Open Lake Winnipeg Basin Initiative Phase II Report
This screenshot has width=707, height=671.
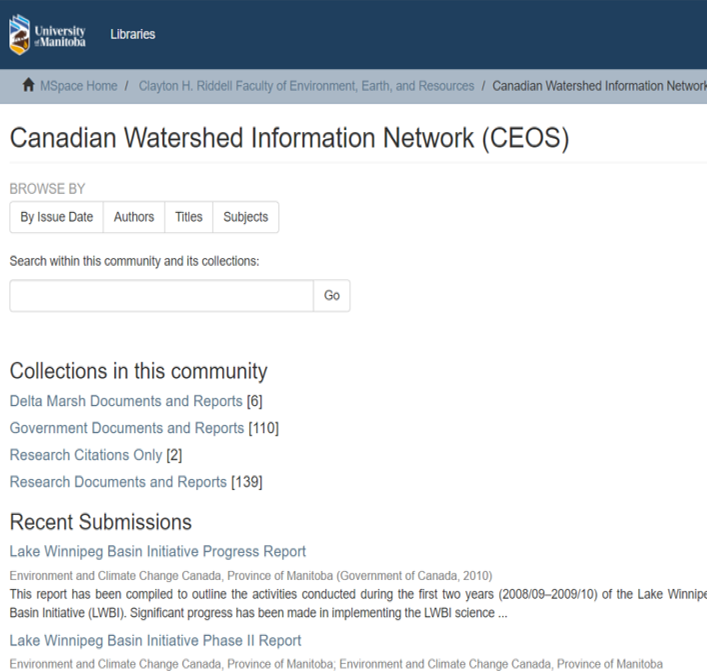click(x=155, y=640)
